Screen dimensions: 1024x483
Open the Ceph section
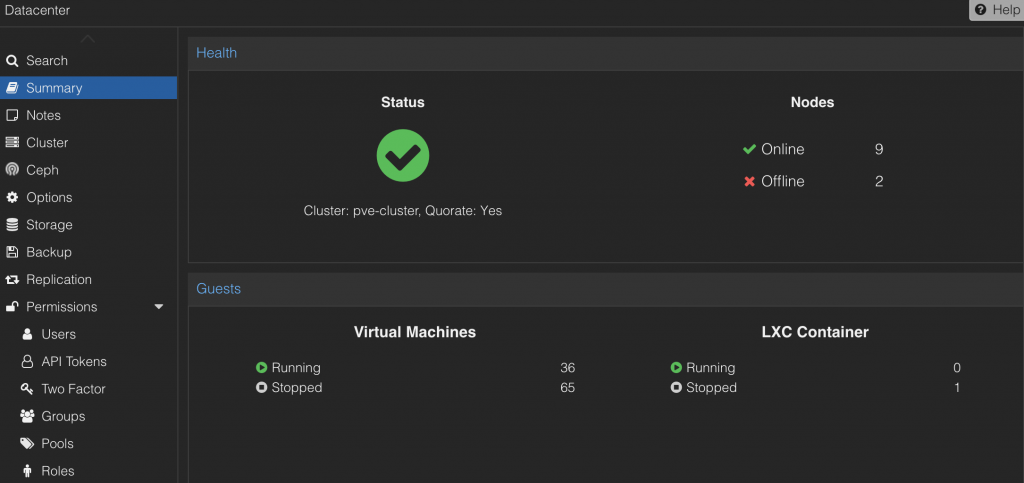[x=88, y=170]
